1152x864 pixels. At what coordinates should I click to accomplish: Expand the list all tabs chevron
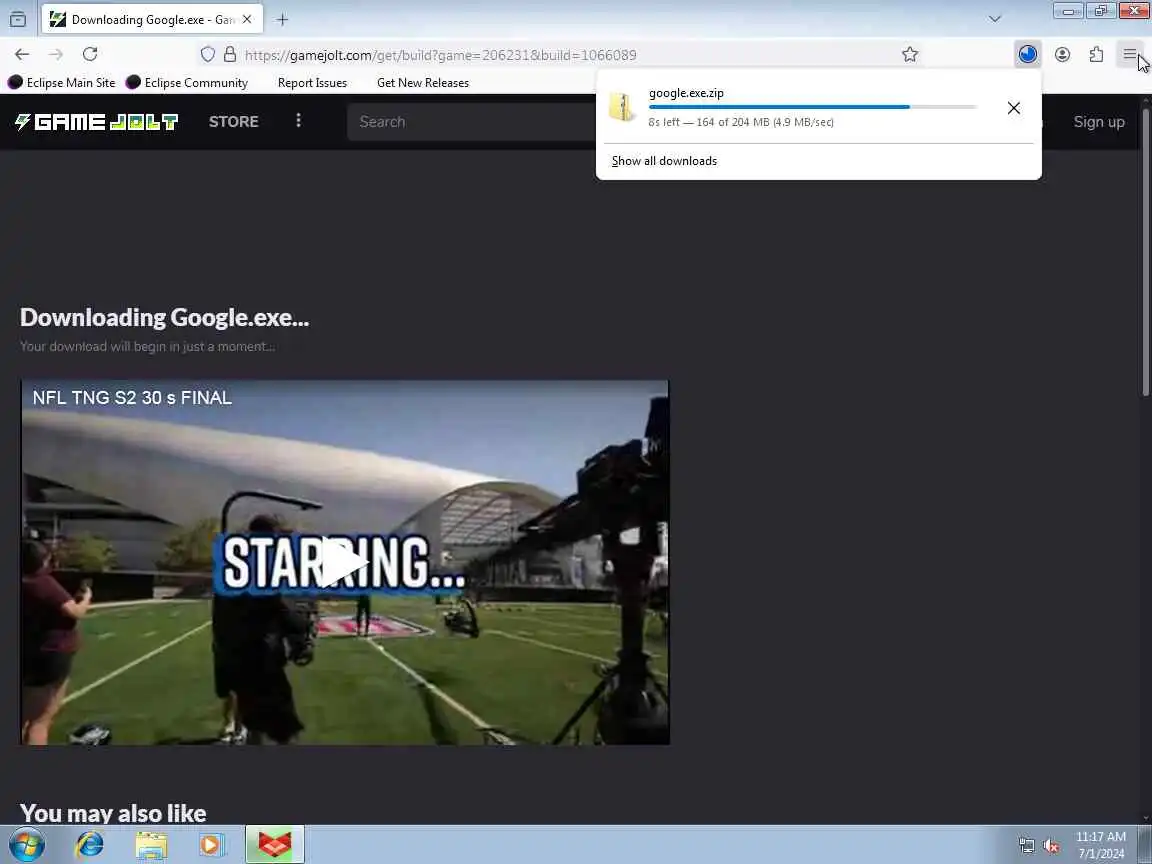tap(995, 20)
